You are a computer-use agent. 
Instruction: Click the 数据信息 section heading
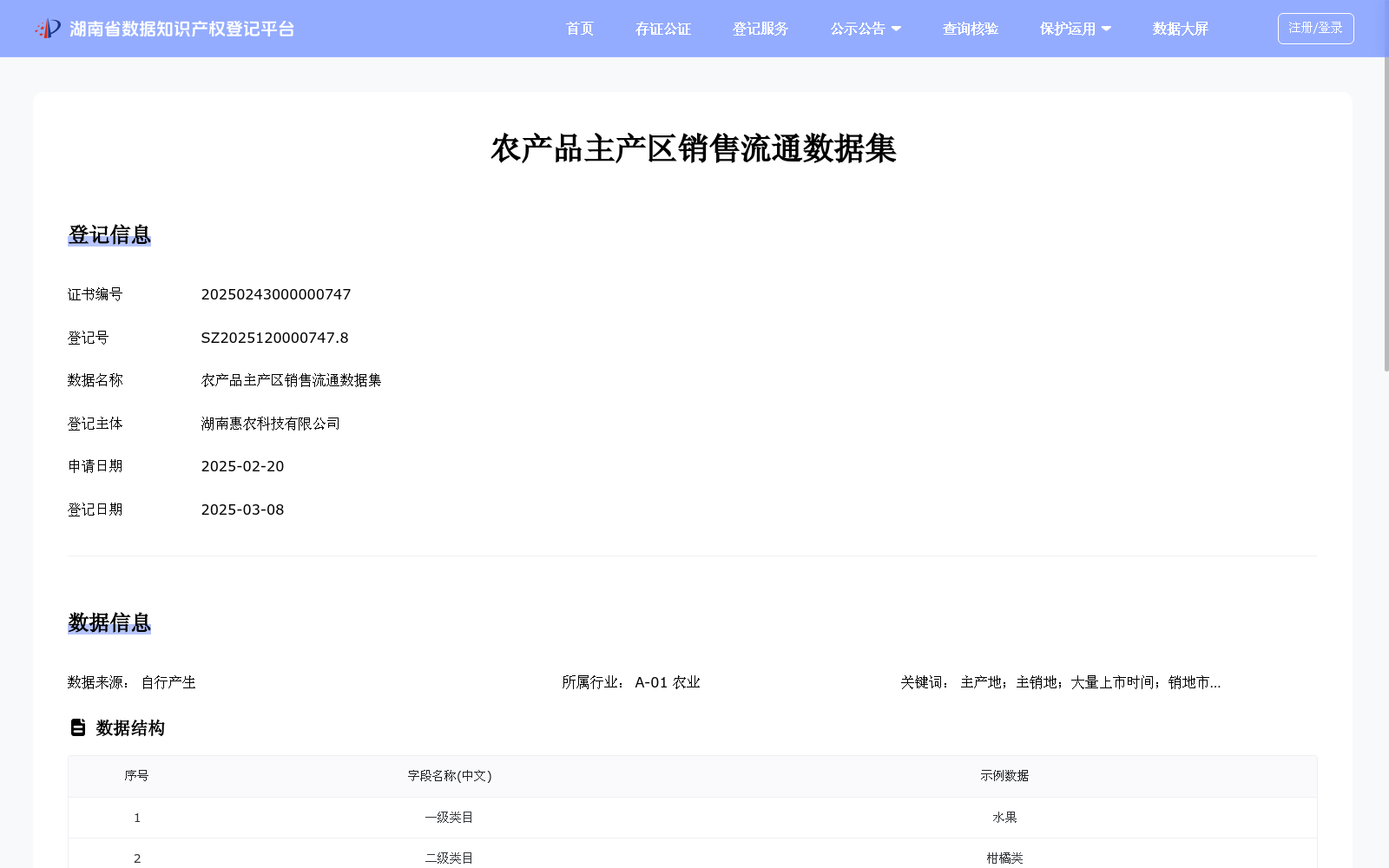tap(109, 622)
